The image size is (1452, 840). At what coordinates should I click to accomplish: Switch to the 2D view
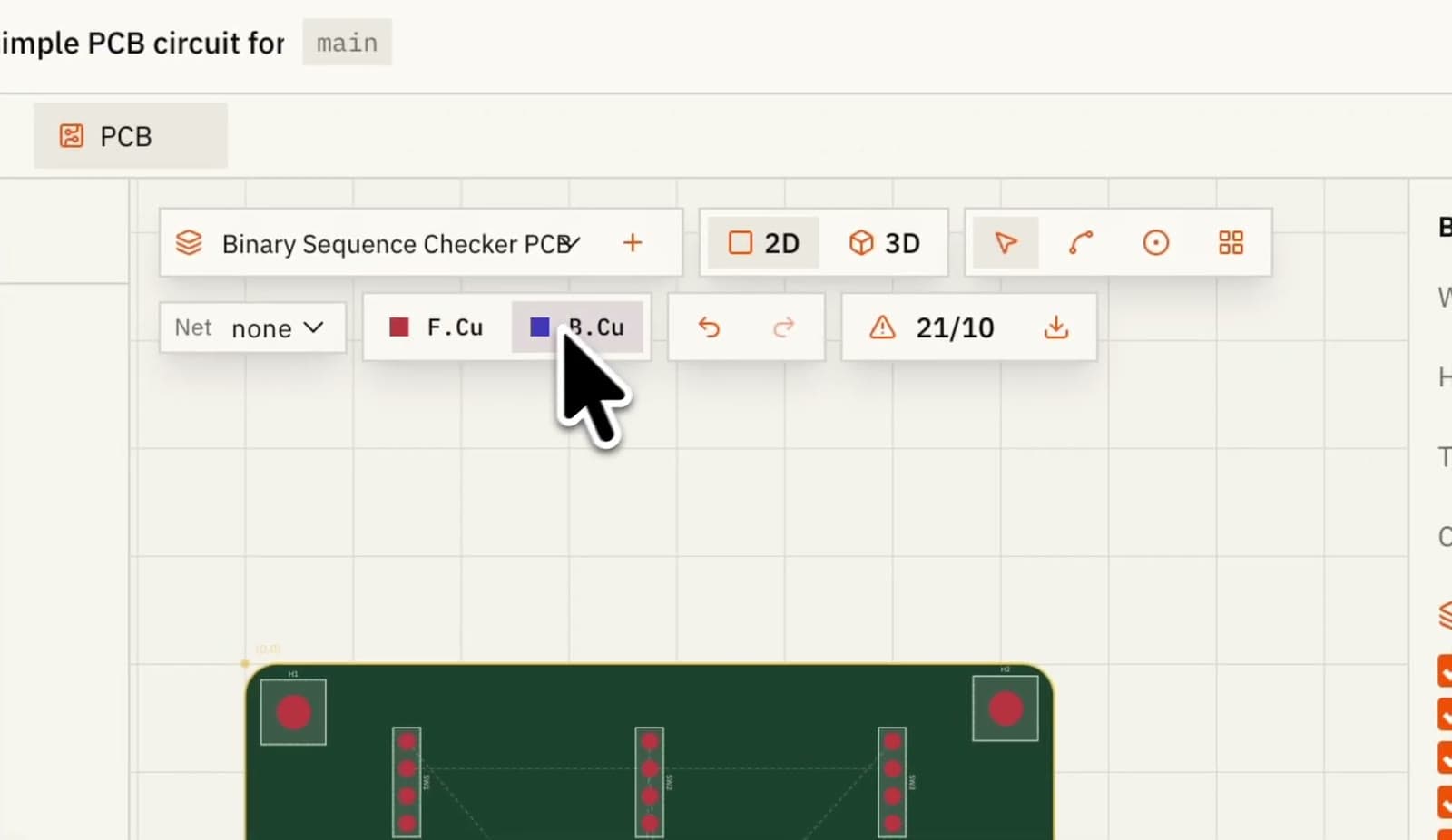click(x=763, y=243)
